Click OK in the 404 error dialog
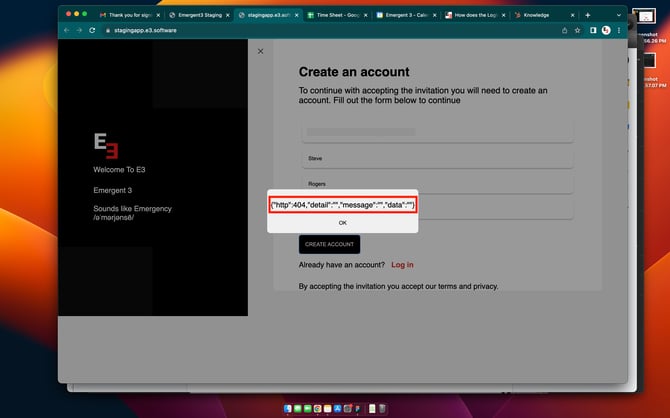The height and width of the screenshot is (418, 670). 342,223
